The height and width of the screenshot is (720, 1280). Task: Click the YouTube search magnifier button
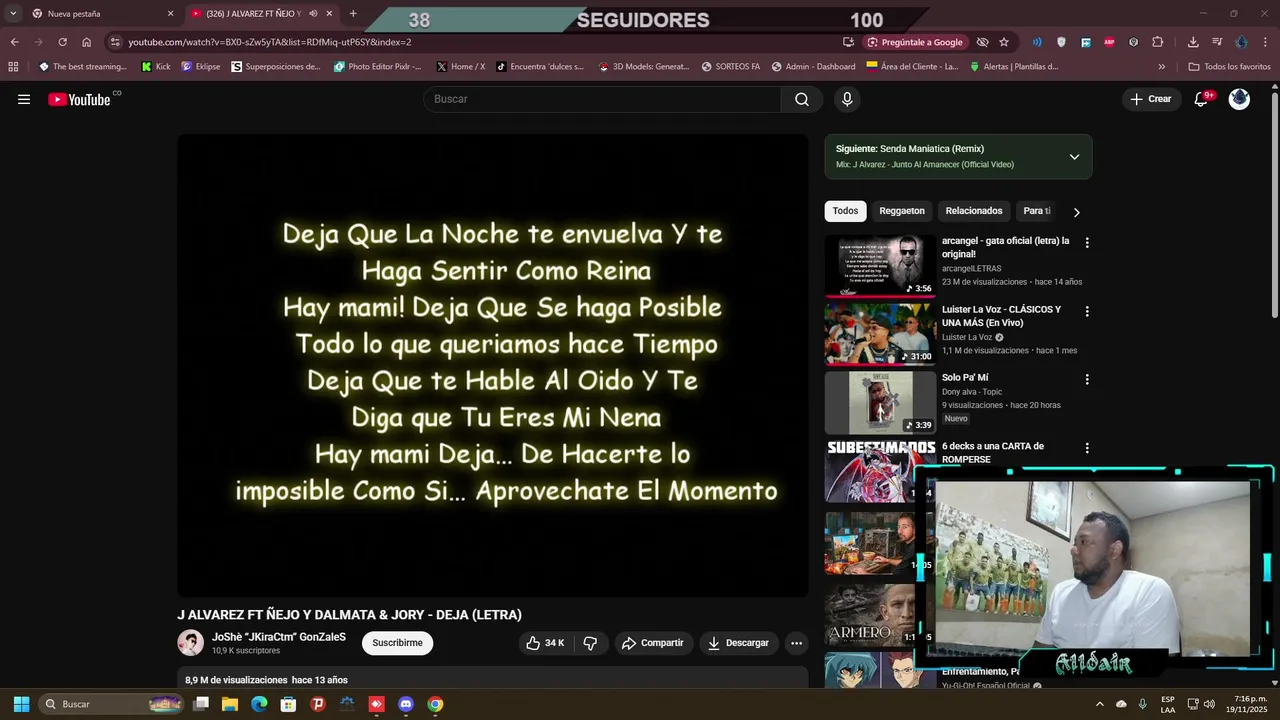(802, 99)
